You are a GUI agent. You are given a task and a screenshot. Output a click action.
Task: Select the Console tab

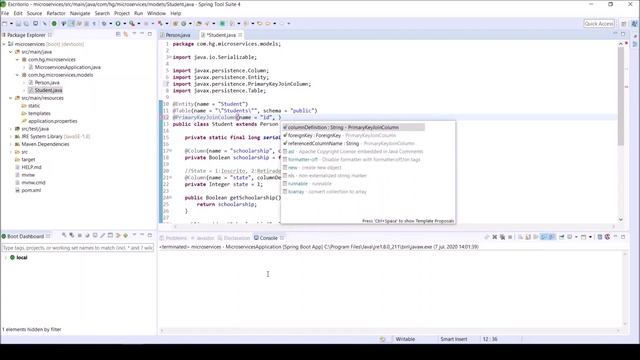(268, 238)
